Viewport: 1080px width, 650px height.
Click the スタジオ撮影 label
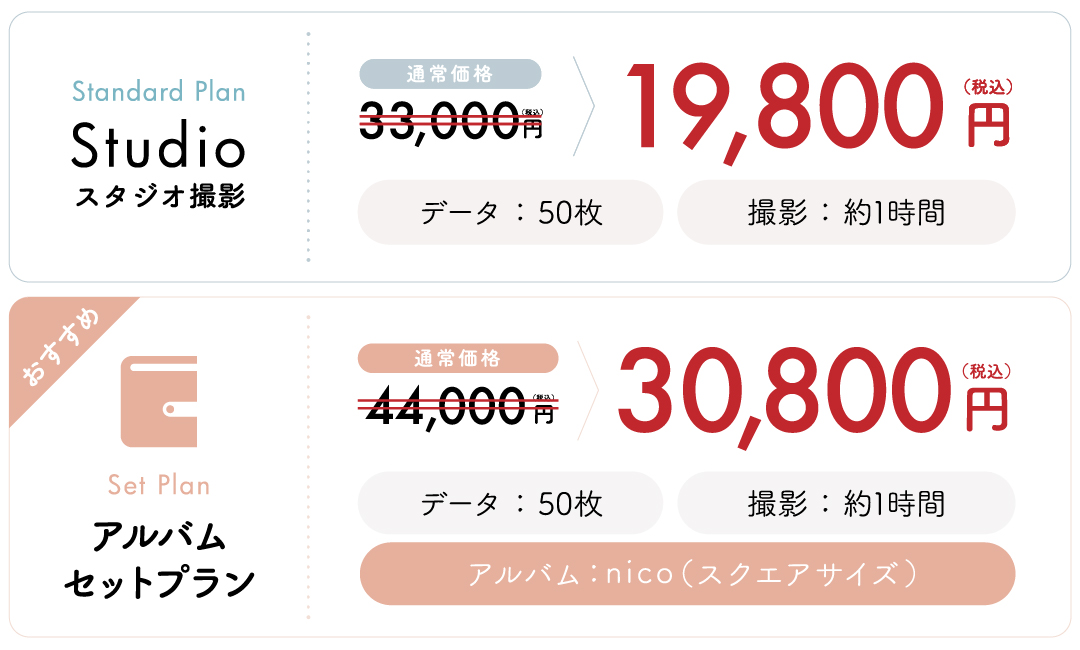(x=160, y=197)
